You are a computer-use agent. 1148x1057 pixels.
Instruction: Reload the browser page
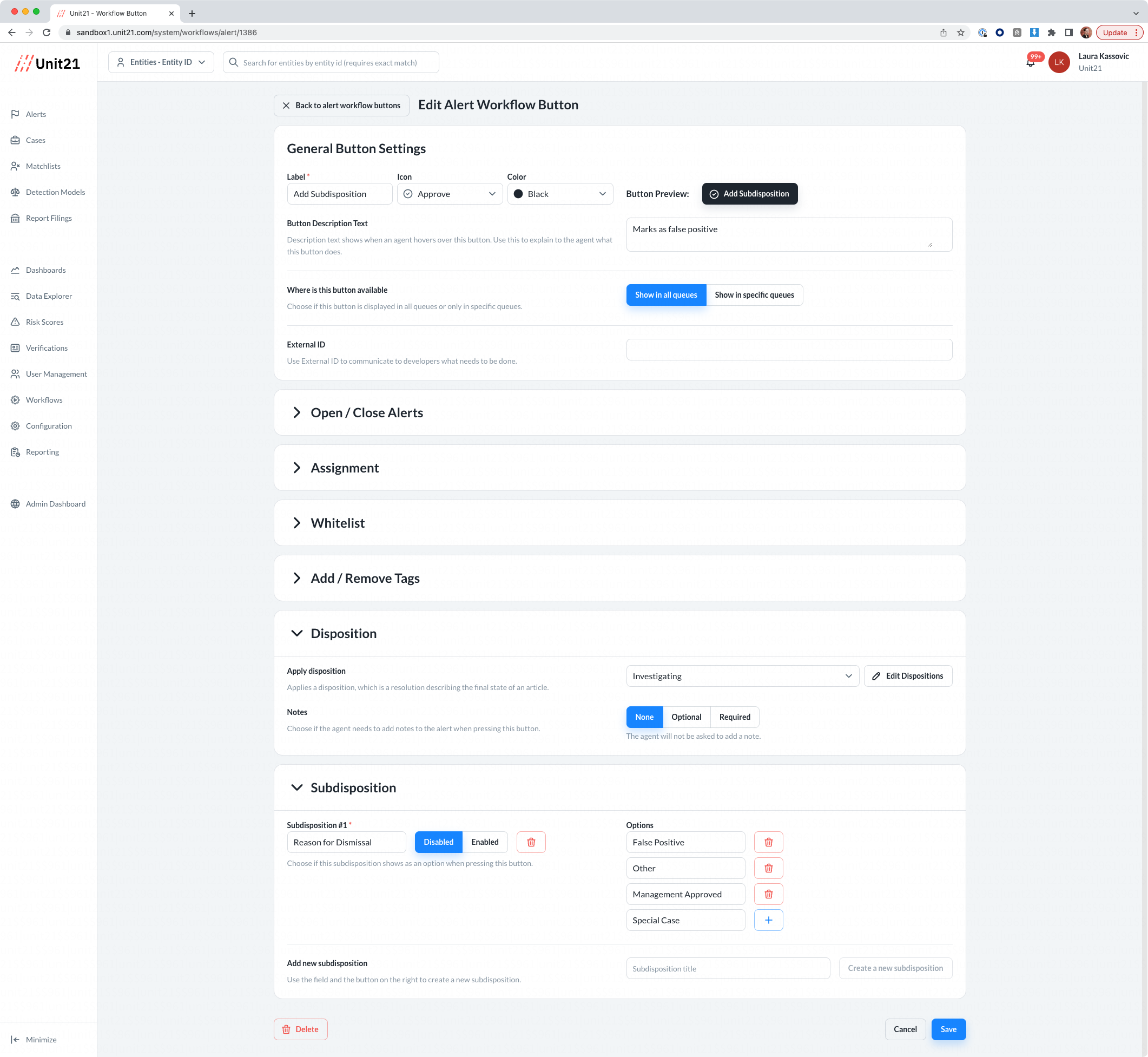(47, 32)
